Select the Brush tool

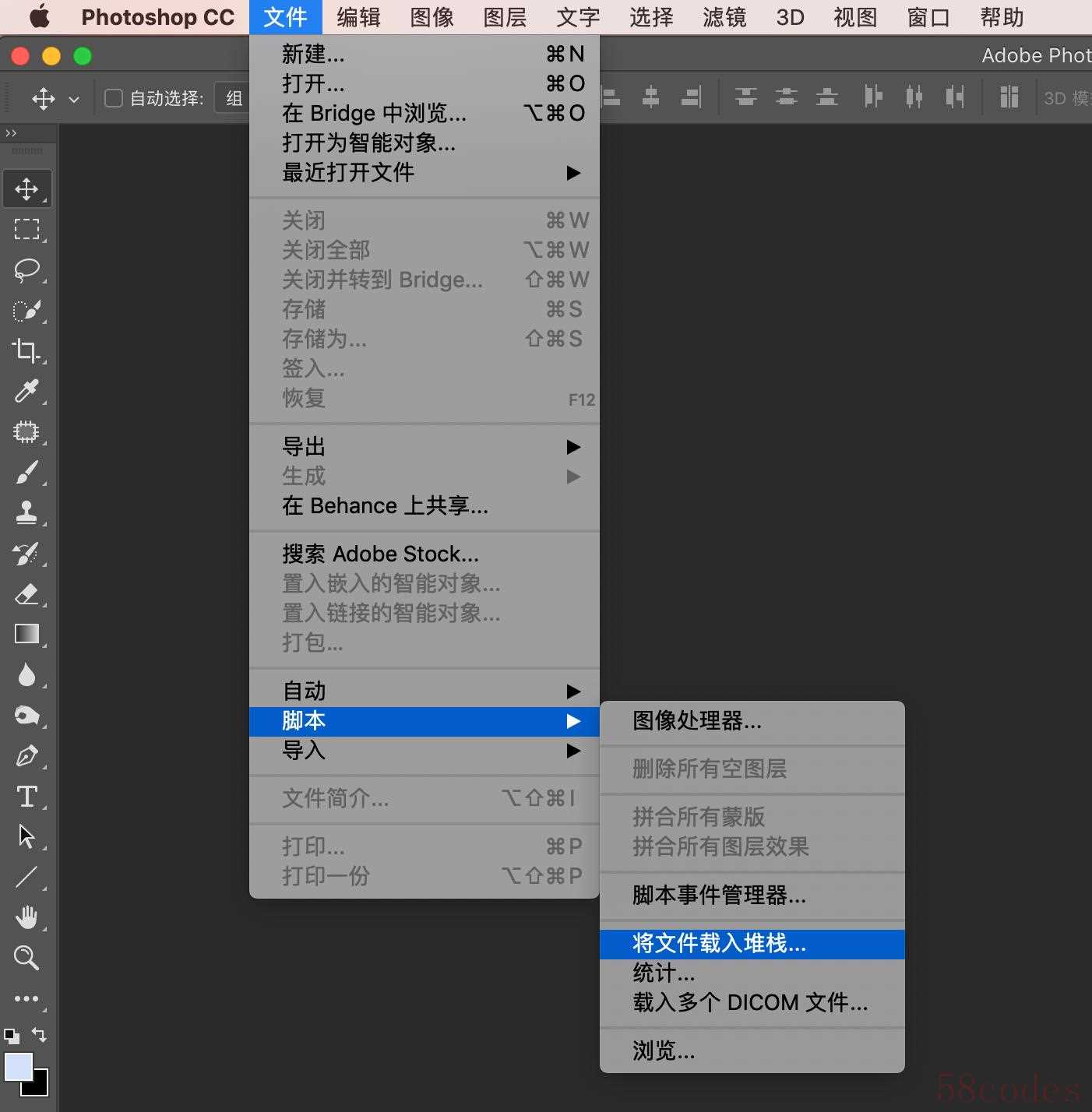click(x=27, y=472)
